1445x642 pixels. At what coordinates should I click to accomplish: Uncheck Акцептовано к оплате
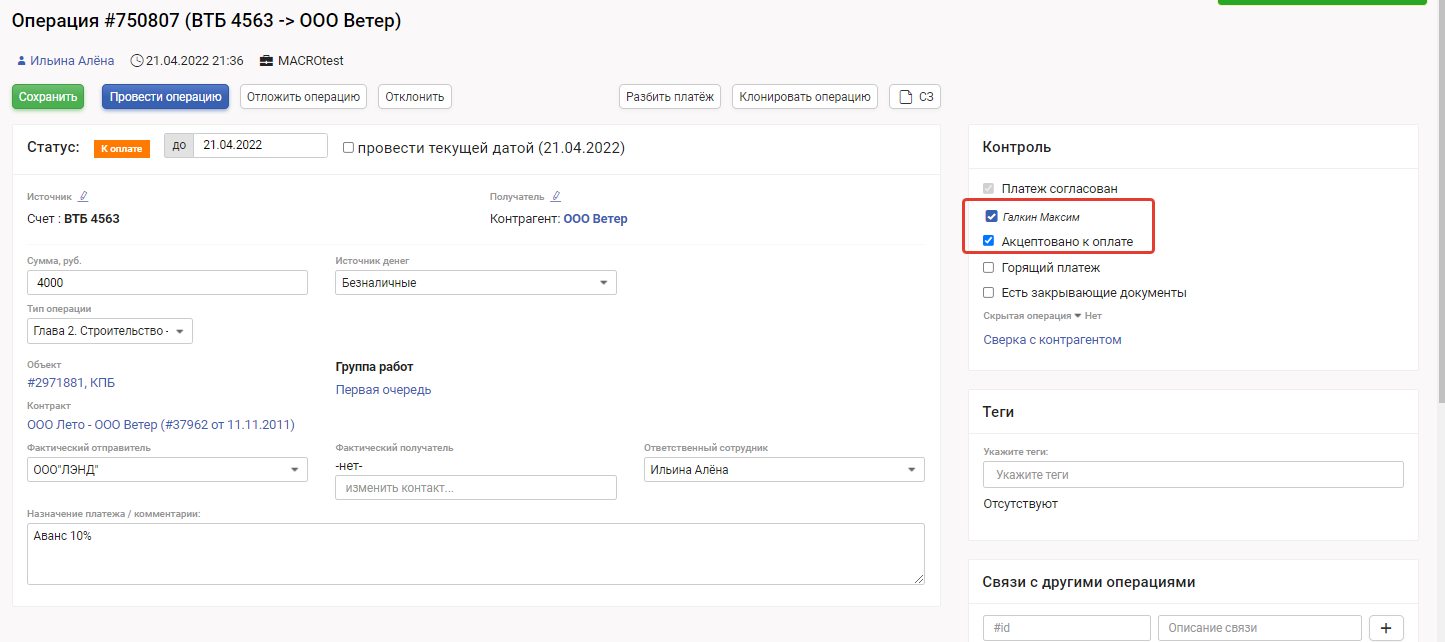click(x=989, y=241)
